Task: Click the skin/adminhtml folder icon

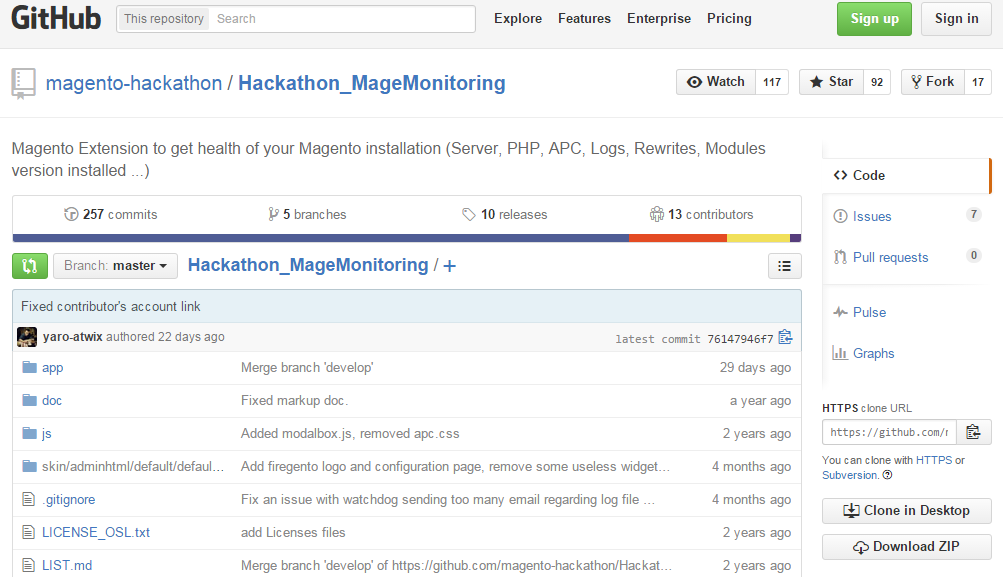Action: pyautogui.click(x=29, y=466)
